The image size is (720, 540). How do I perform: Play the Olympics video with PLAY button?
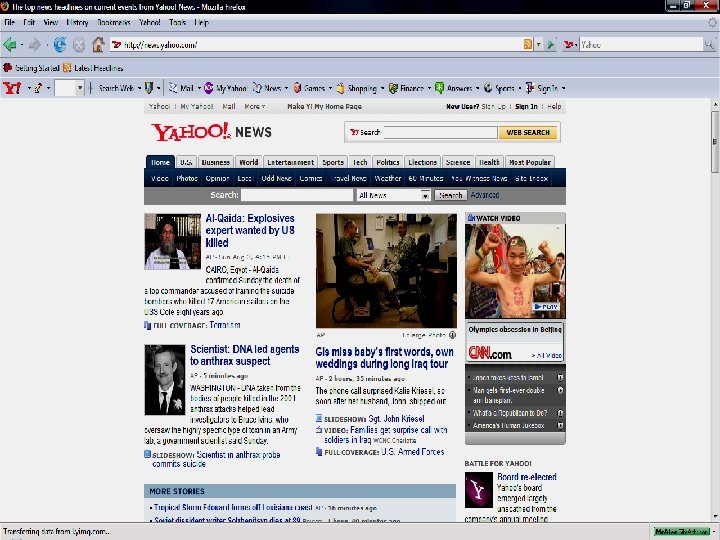(x=546, y=306)
